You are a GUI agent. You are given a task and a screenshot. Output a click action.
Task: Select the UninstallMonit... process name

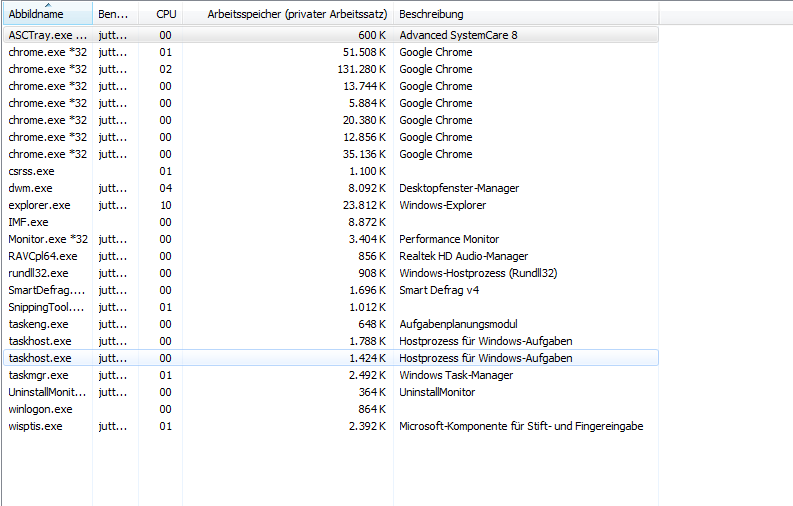click(x=48, y=392)
